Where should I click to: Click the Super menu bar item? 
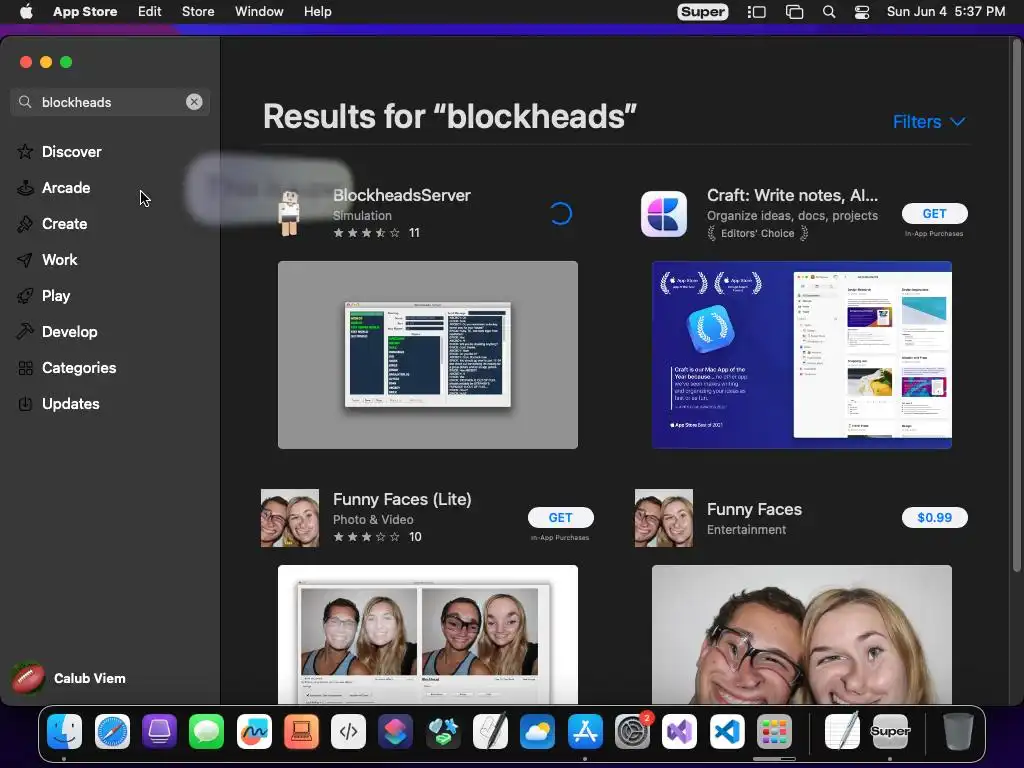tap(703, 12)
